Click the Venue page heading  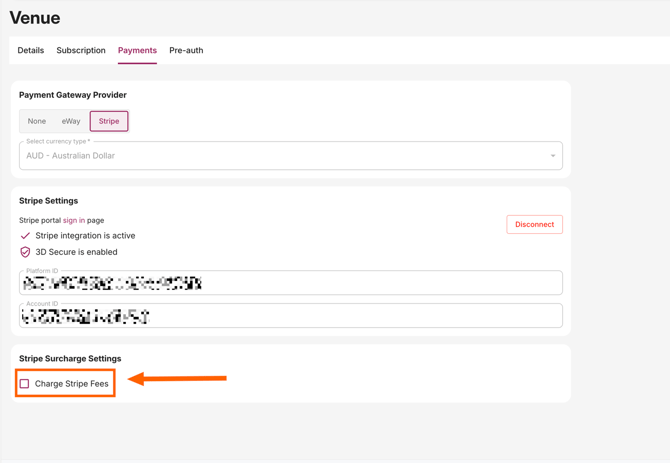tap(35, 18)
